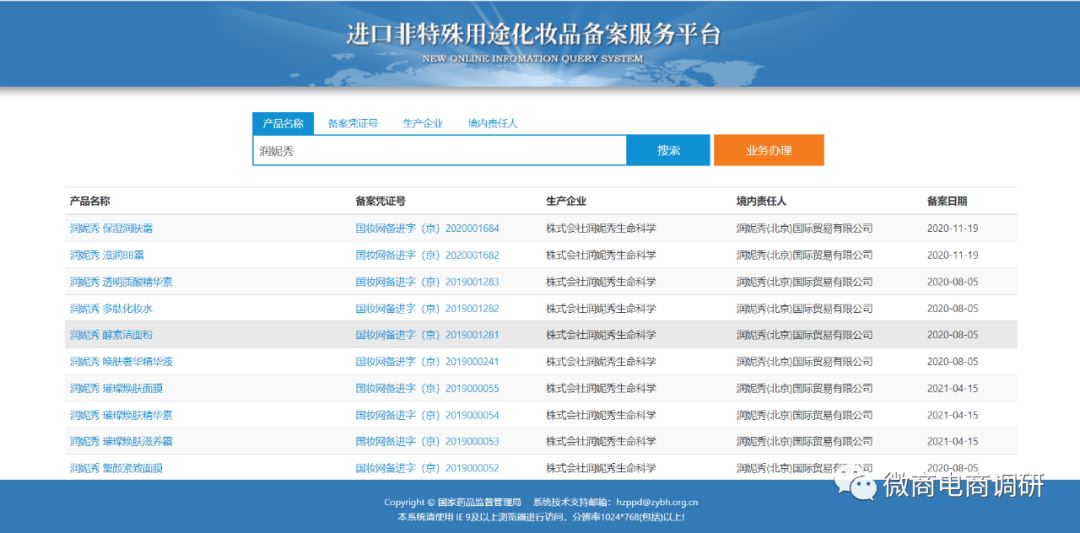Click certificate number link ending in 2020001684
This screenshot has width=1080, height=533.
(427, 228)
